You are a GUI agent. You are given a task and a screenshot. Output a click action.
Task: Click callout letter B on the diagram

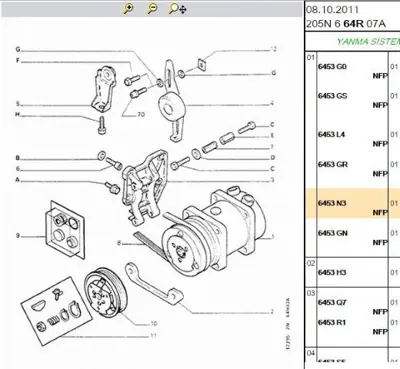[18, 158]
